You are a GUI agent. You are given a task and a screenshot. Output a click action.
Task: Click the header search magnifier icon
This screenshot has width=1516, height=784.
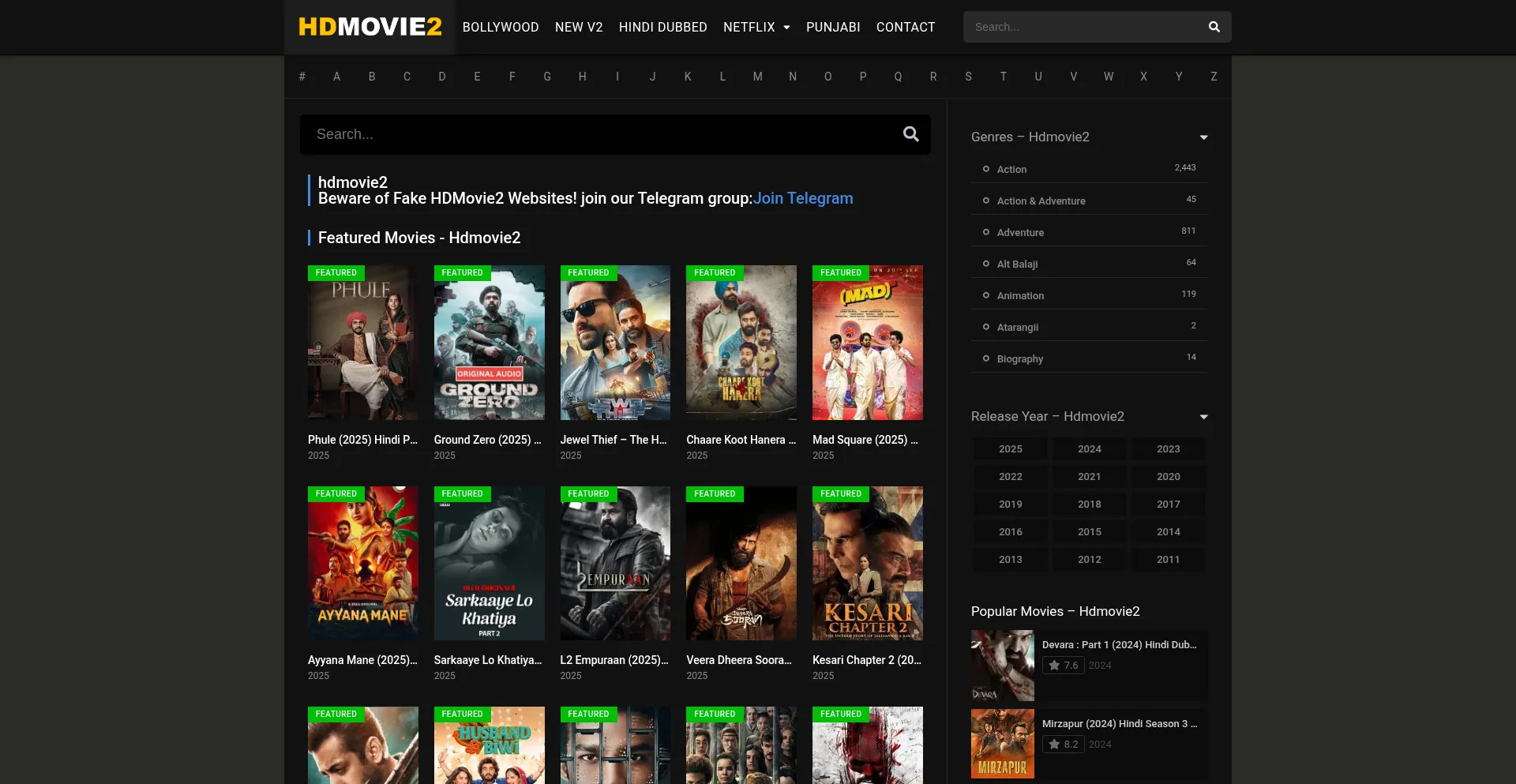(x=1214, y=27)
